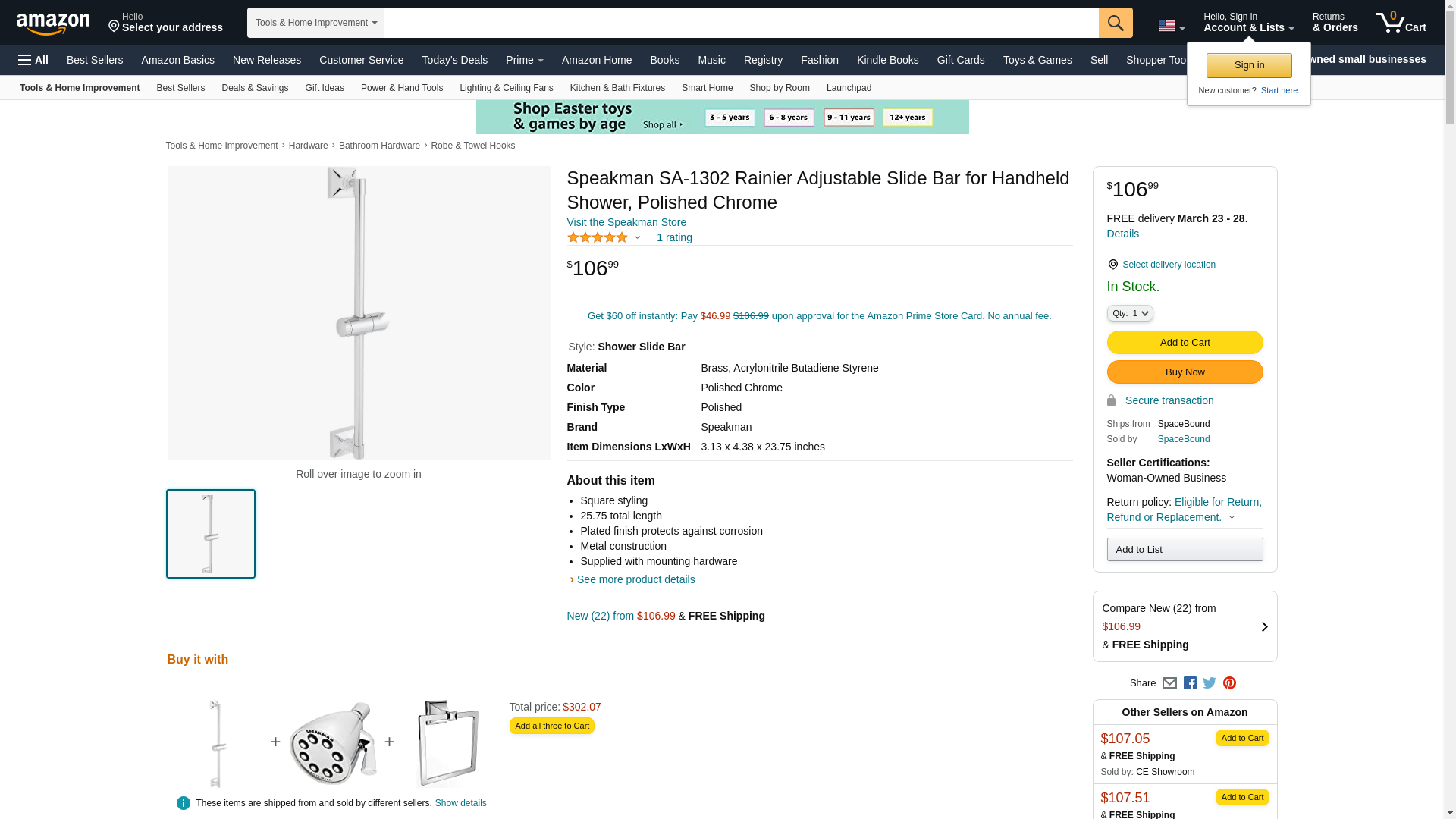Click the Amazon logo
The image size is (1456, 819).
tap(53, 24)
